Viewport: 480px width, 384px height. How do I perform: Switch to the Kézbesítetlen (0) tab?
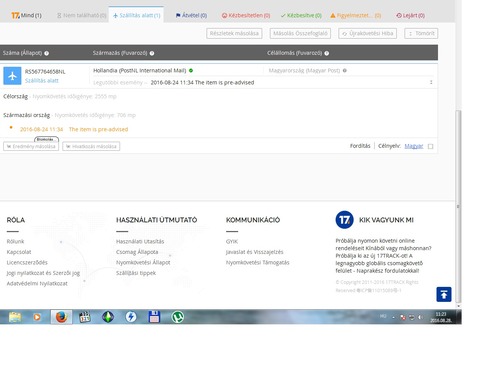coord(246,15)
